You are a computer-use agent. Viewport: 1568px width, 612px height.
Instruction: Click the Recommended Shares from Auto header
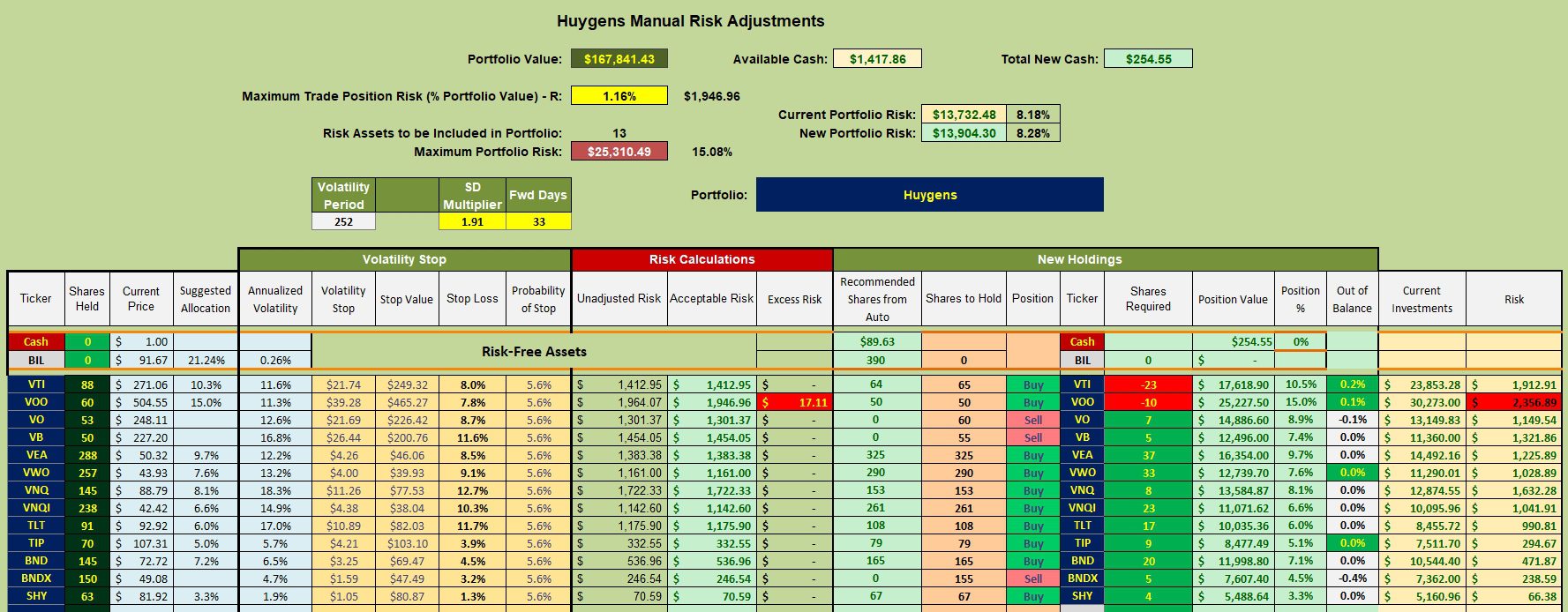tap(877, 299)
